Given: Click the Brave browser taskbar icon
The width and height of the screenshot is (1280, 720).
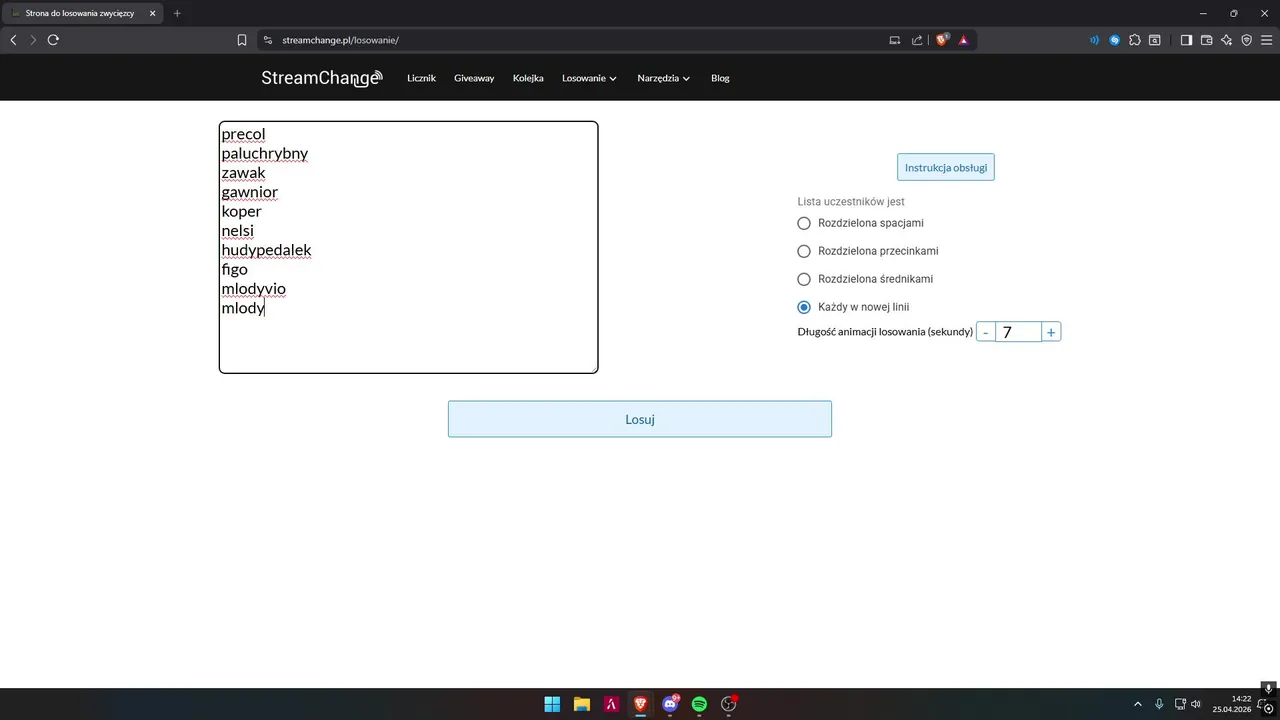Looking at the screenshot, I should pos(640,704).
